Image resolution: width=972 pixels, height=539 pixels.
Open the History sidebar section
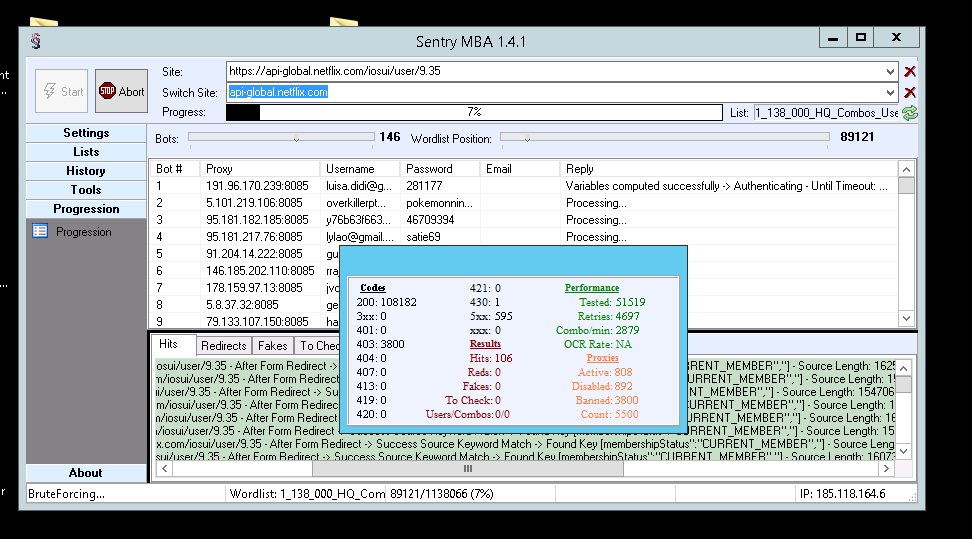pos(86,171)
